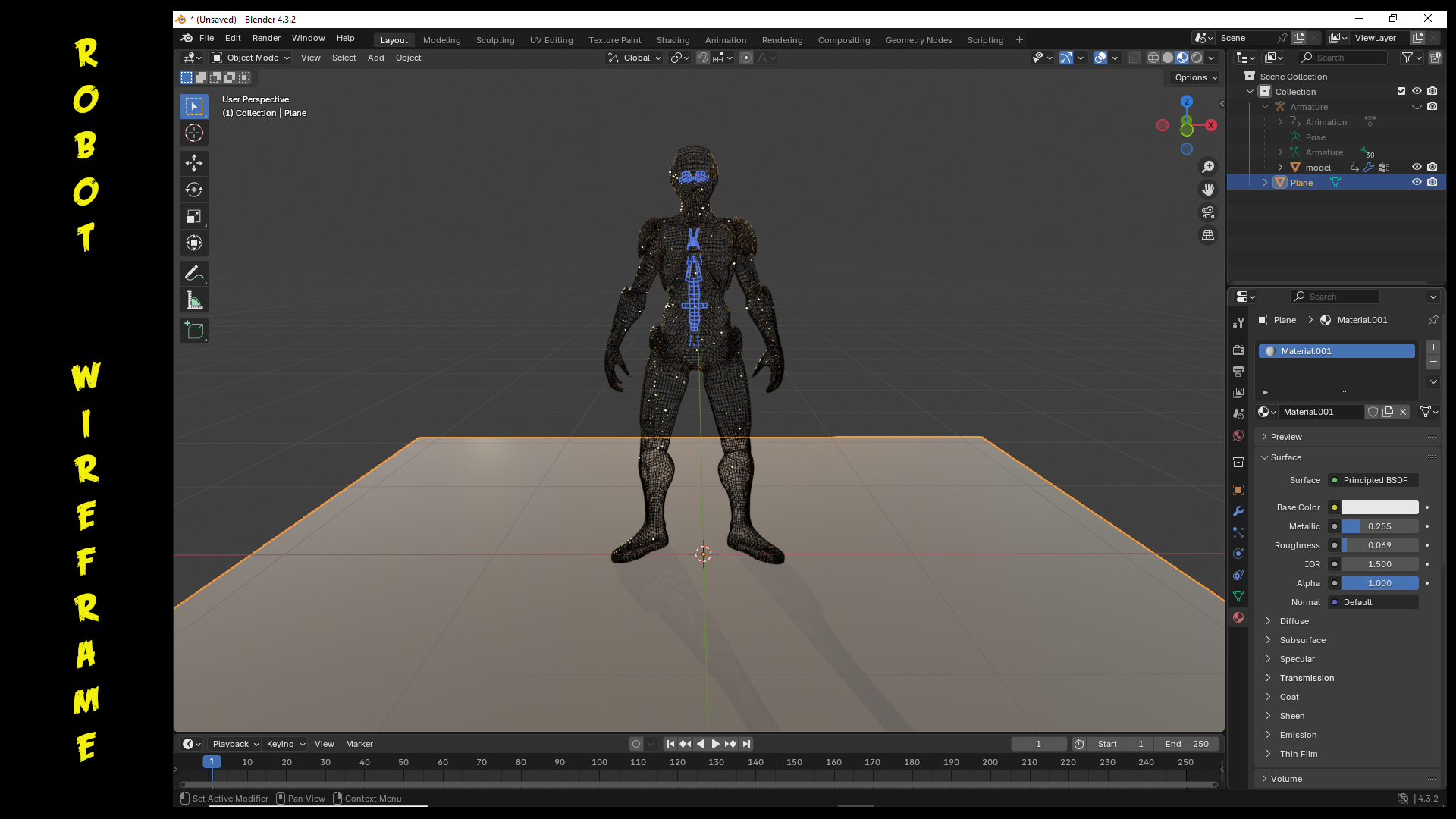The image size is (1456, 819).
Task: Toggle snapping magnet in header
Action: [703, 58]
